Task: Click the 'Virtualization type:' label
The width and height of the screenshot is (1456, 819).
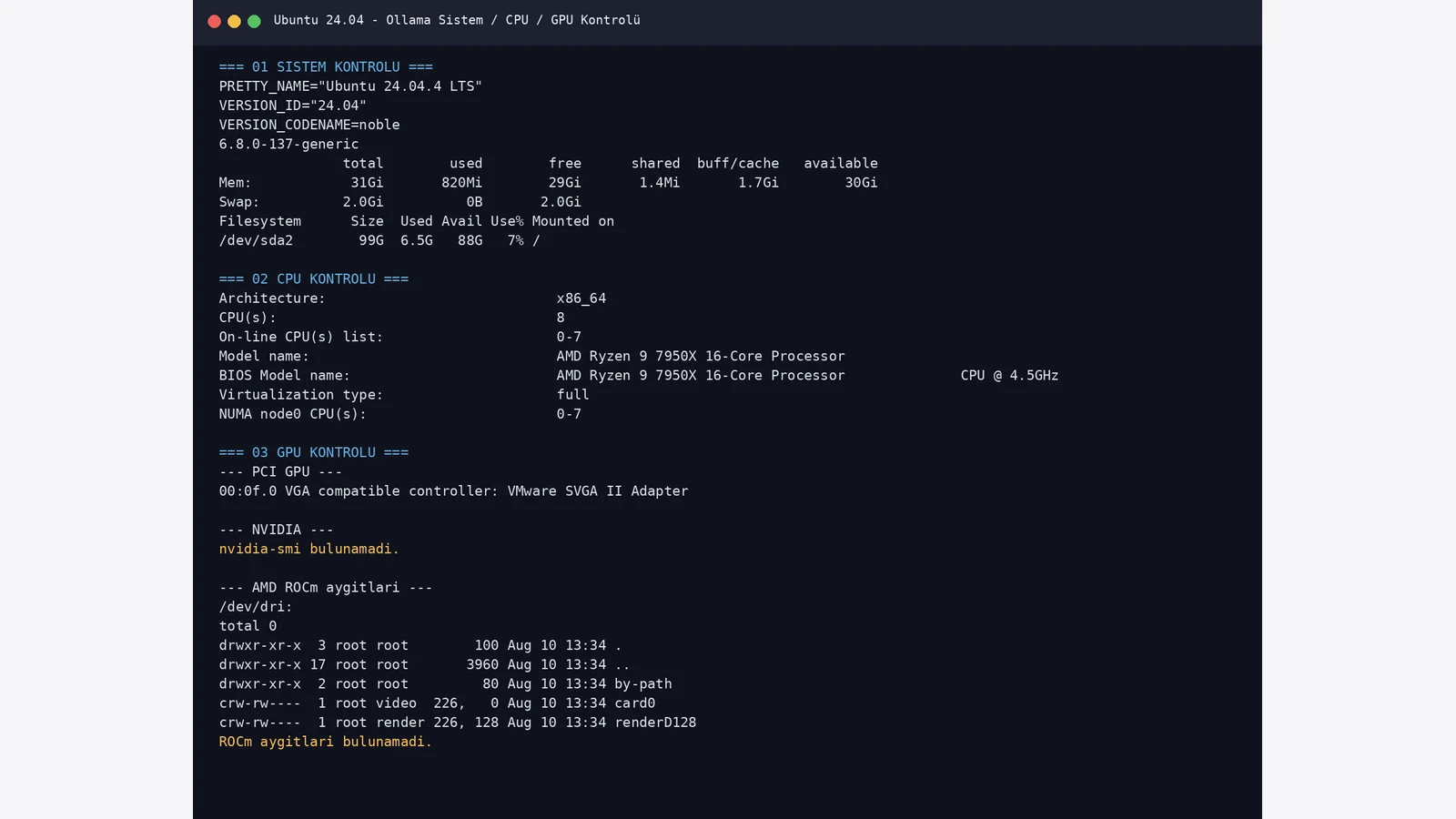Action: tap(301, 395)
